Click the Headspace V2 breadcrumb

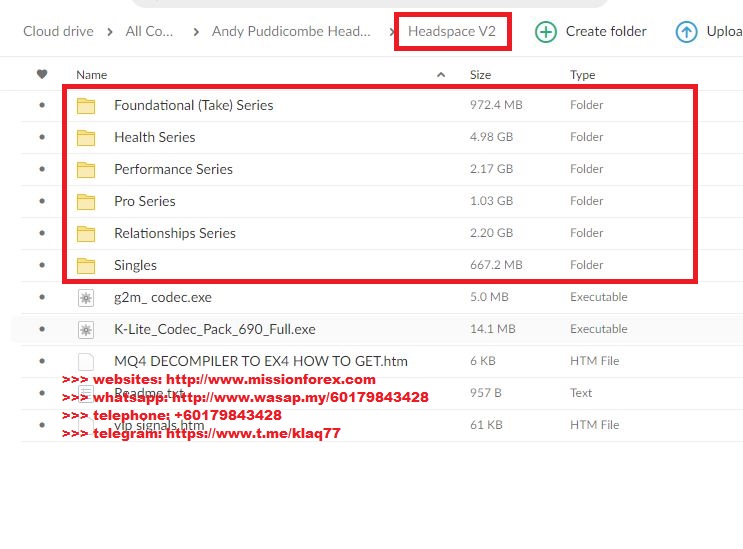[452, 31]
